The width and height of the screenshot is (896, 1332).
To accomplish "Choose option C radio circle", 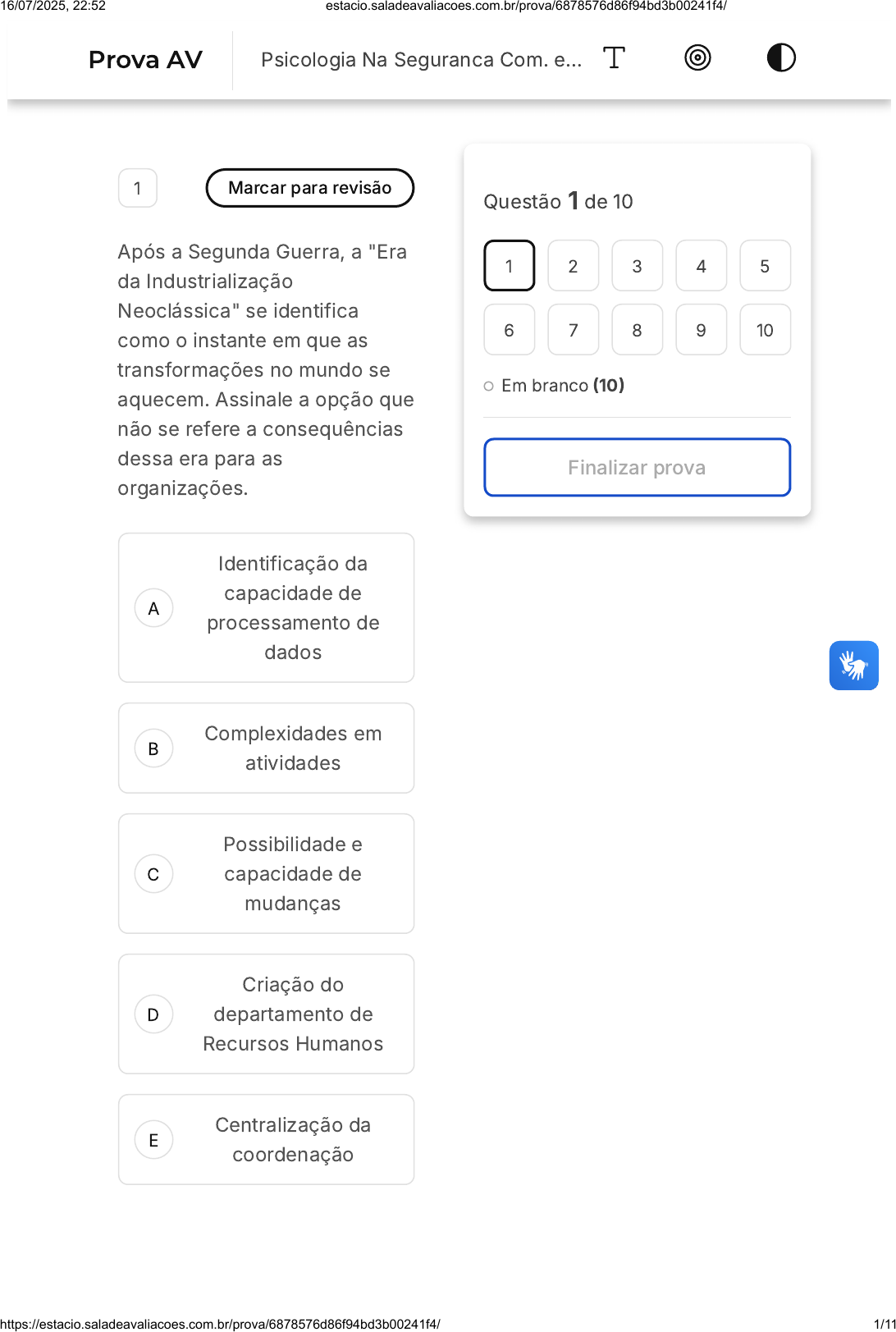I will pyautogui.click(x=153, y=874).
